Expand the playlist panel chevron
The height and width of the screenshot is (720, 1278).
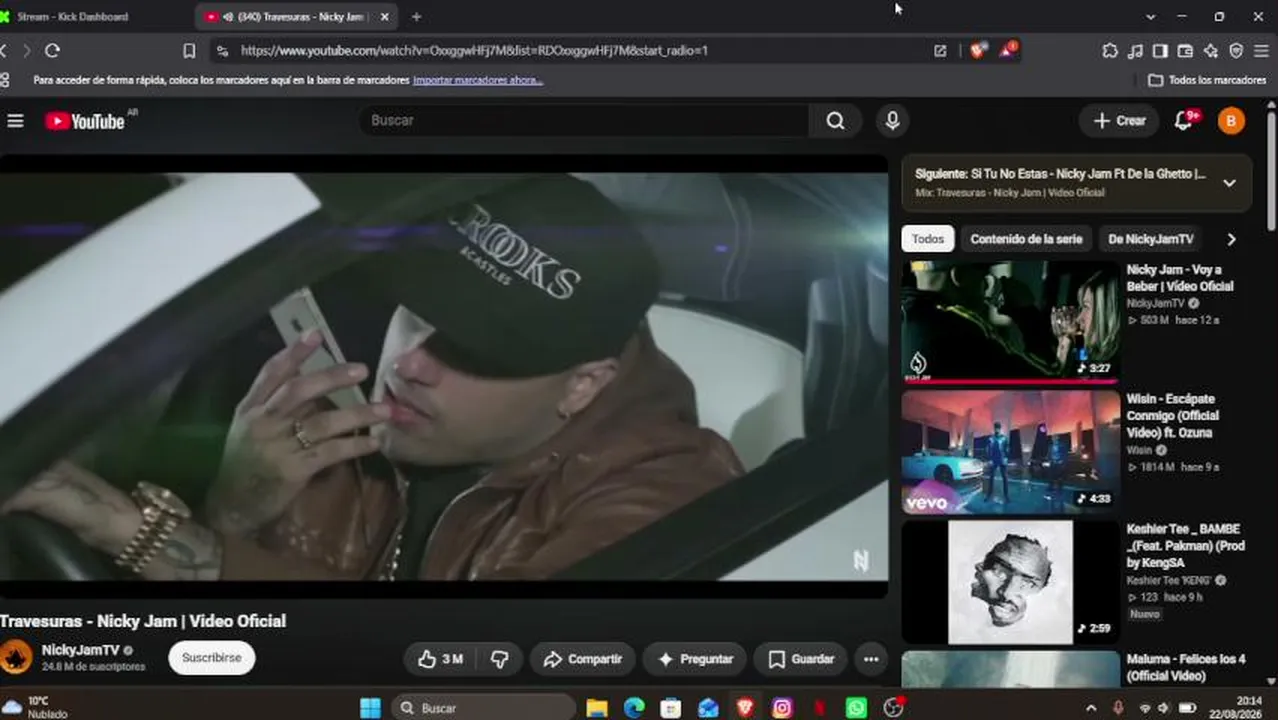pos(1229,183)
